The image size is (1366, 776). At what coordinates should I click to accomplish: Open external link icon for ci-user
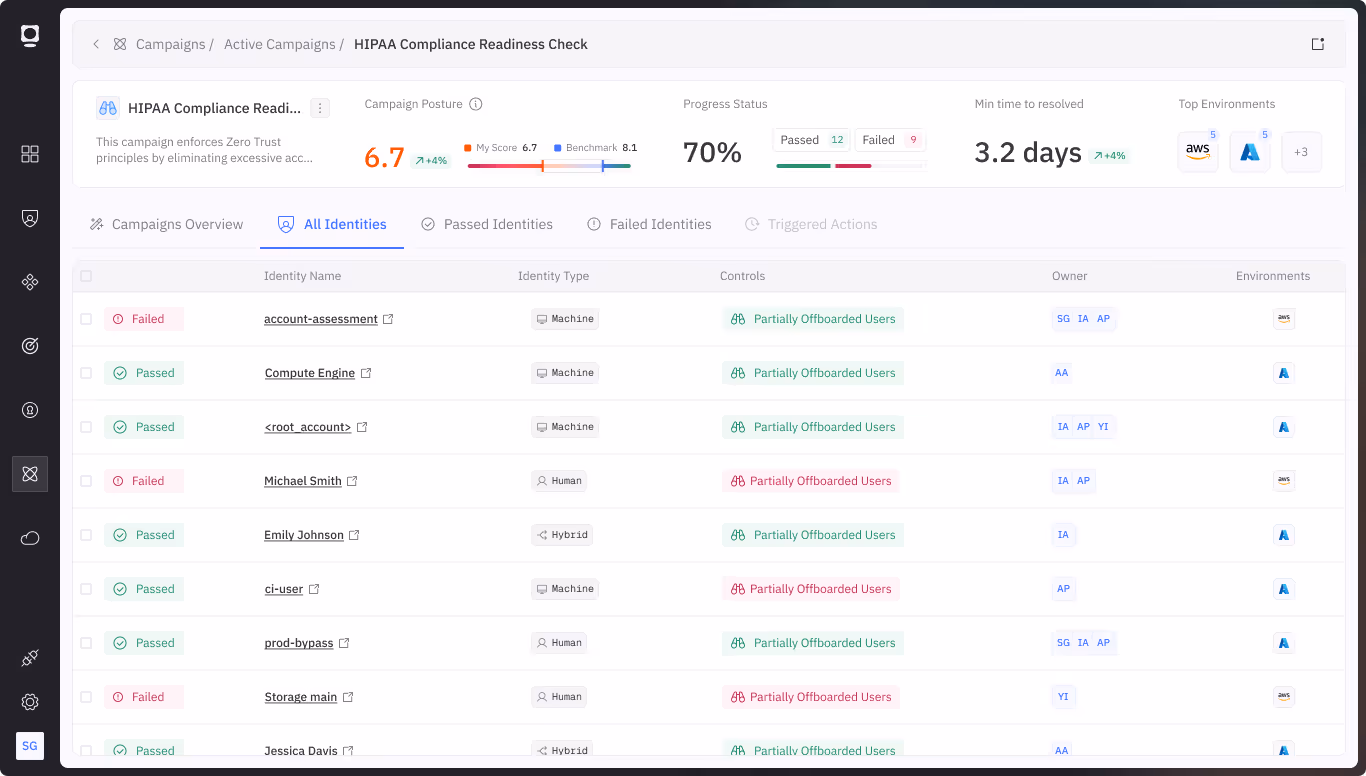(x=314, y=589)
